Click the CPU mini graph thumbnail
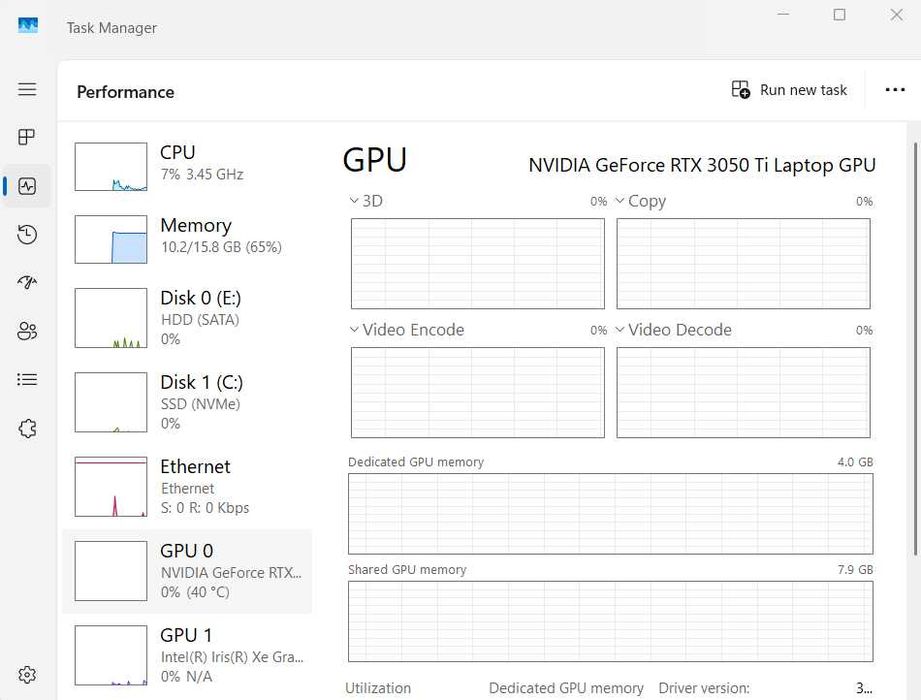The height and width of the screenshot is (700, 921). pos(111,167)
